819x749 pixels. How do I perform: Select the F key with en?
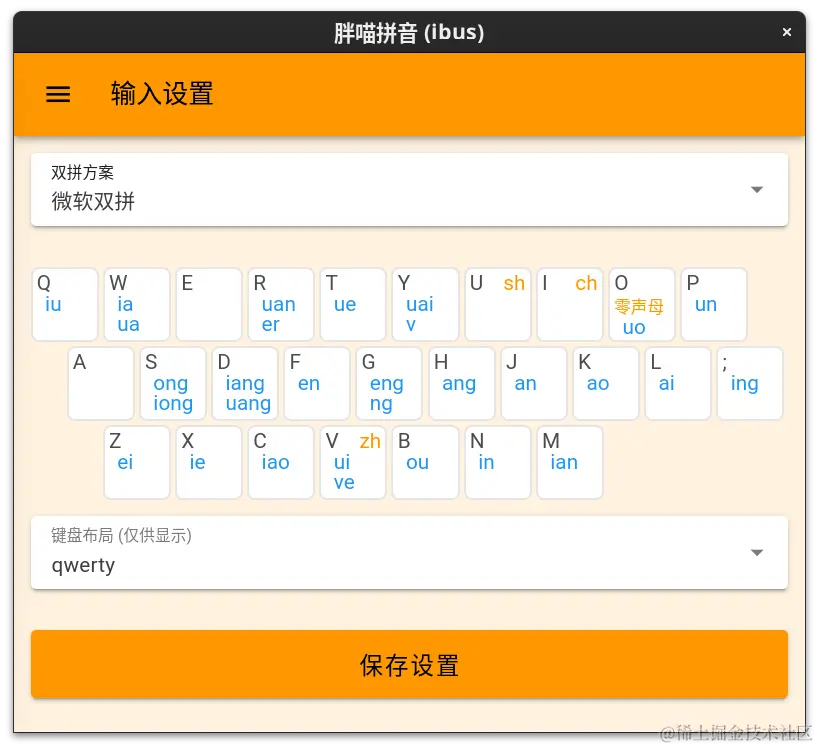tap(317, 383)
